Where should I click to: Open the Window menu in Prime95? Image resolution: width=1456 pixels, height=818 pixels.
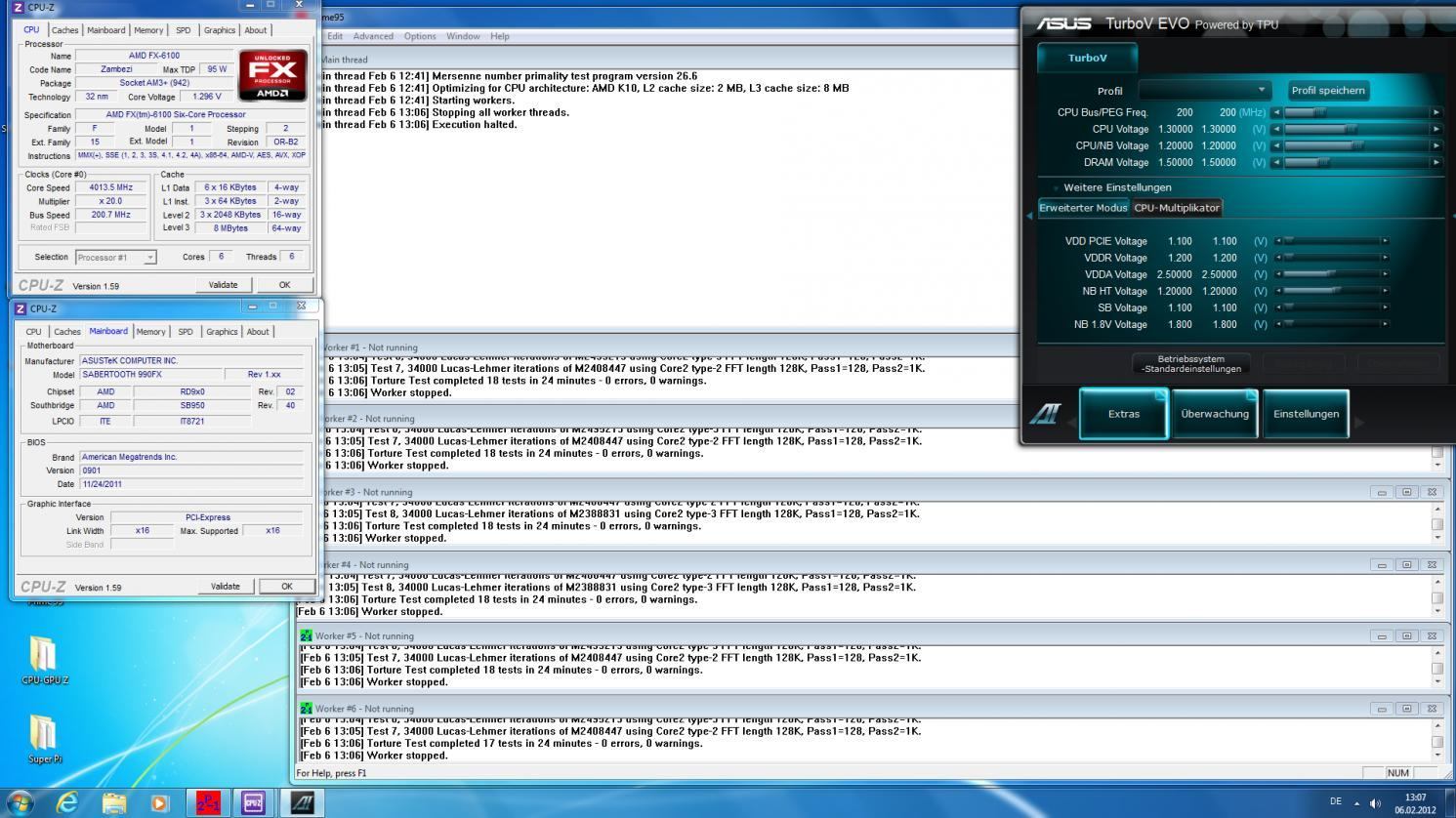tap(463, 36)
